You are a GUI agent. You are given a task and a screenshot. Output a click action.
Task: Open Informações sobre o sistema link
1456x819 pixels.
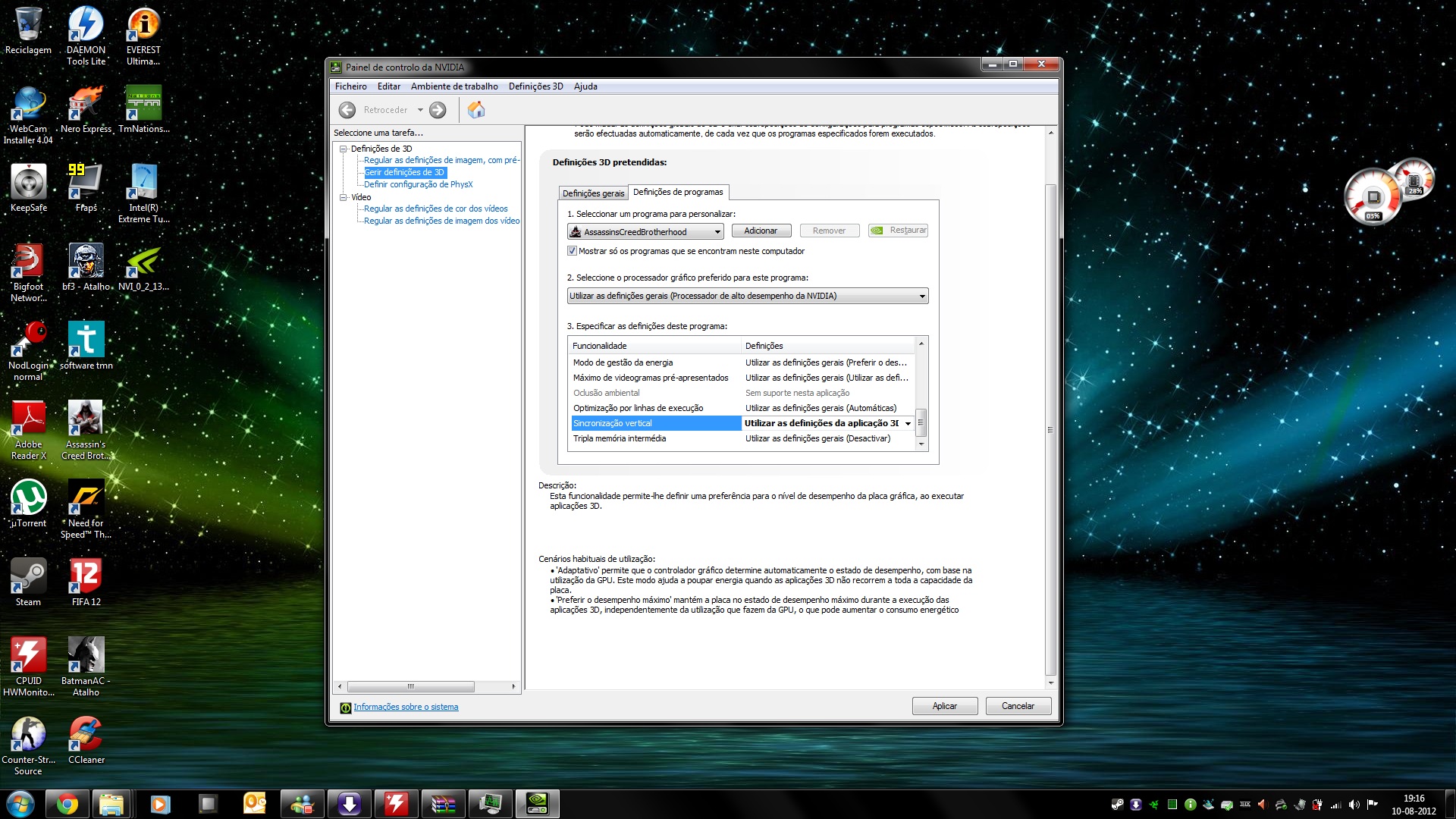(x=406, y=707)
